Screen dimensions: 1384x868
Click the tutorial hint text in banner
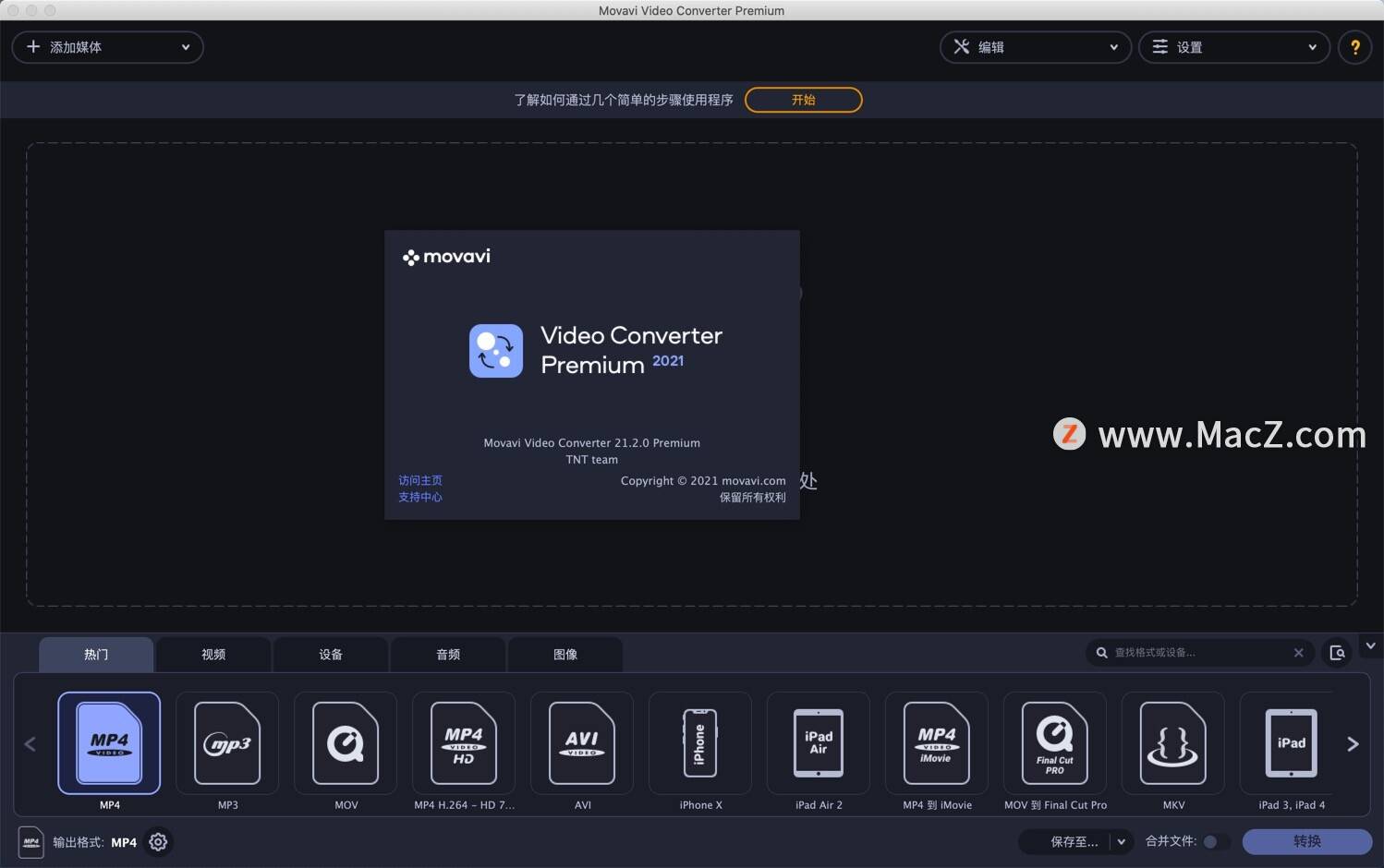(624, 100)
